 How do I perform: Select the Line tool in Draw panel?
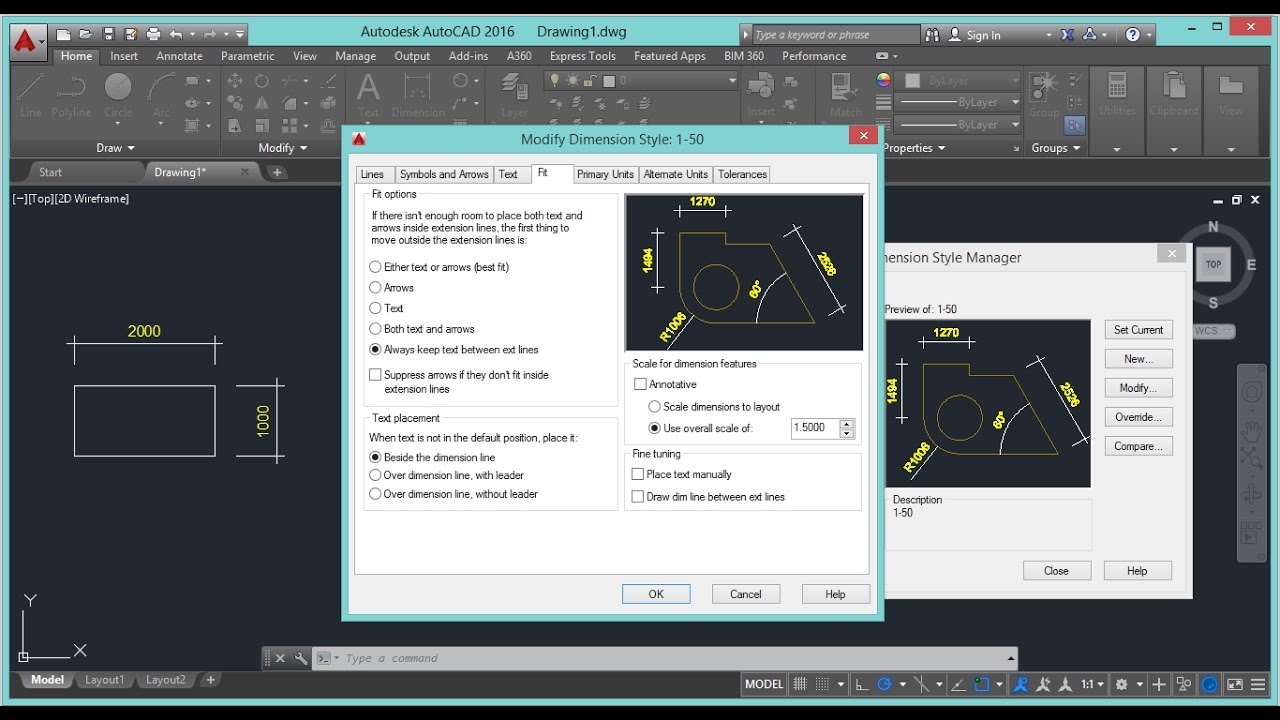point(31,96)
